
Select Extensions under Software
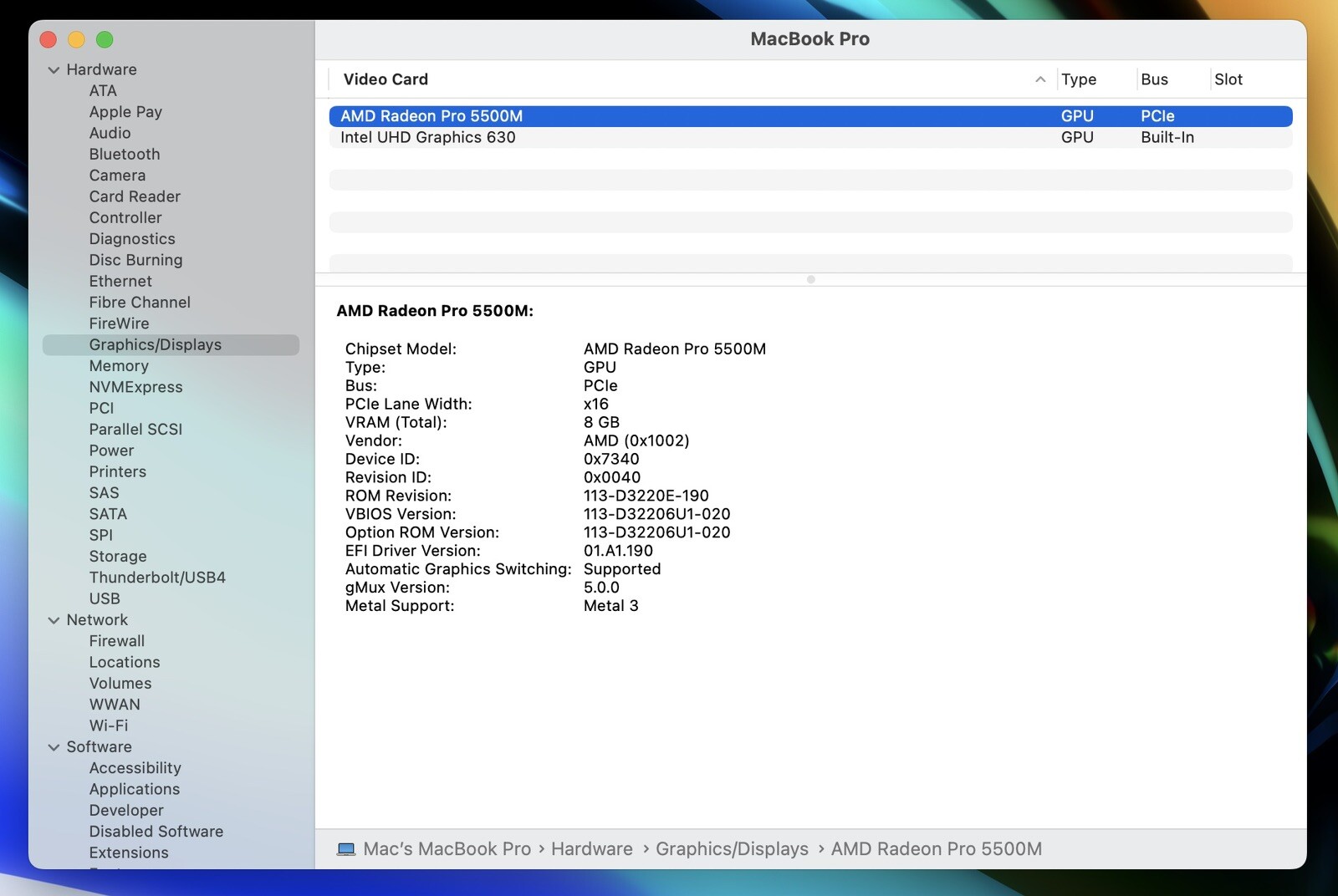tap(129, 853)
